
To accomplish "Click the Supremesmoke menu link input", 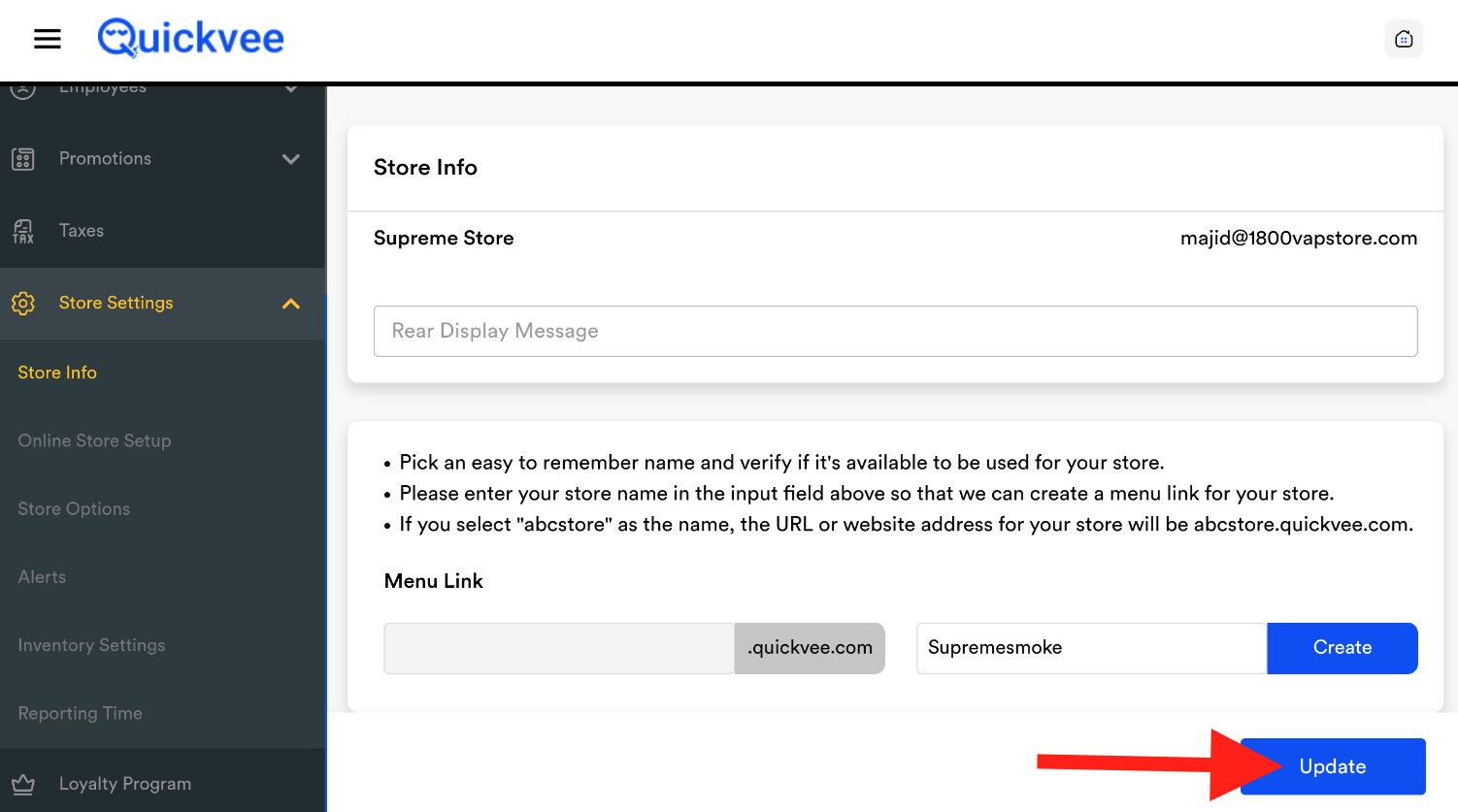I will point(1091,648).
